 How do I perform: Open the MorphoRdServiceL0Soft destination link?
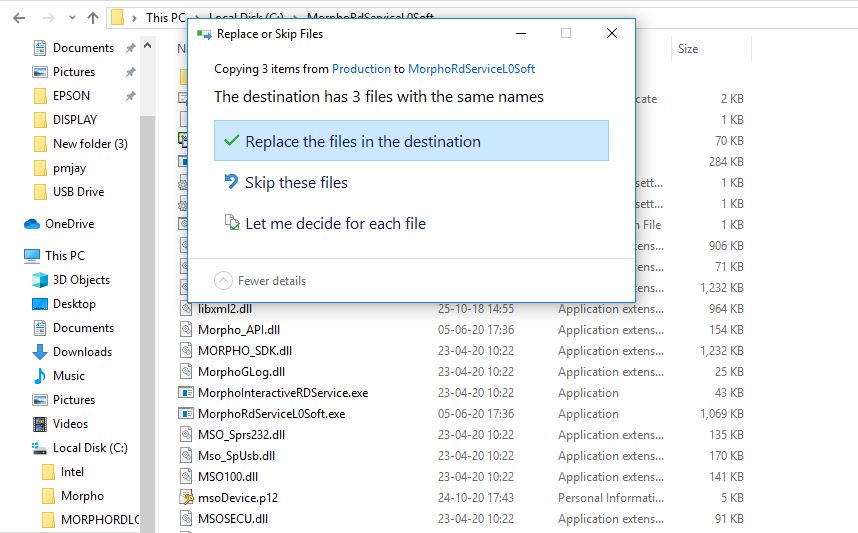471,69
